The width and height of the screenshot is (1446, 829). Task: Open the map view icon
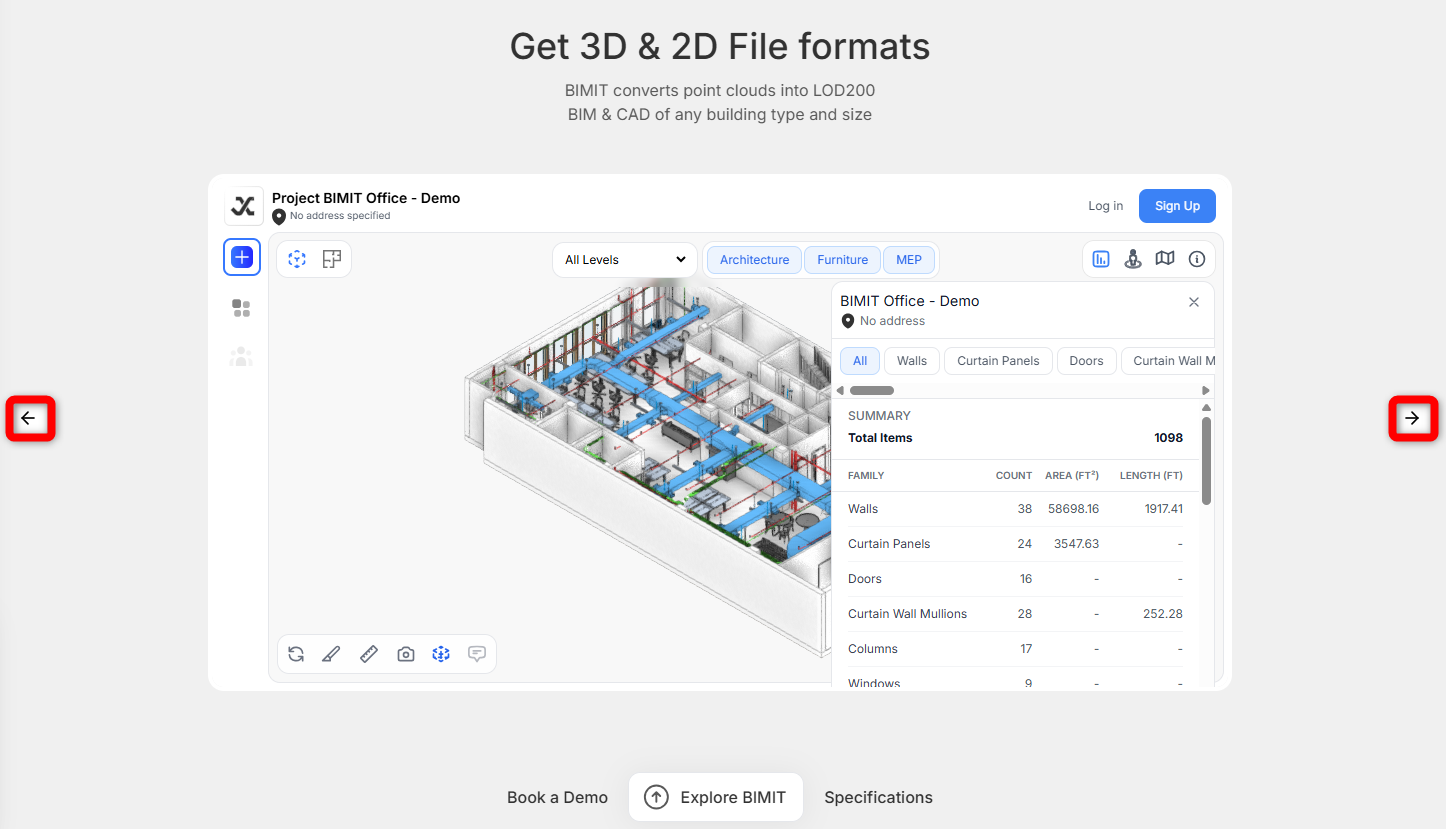click(1165, 259)
